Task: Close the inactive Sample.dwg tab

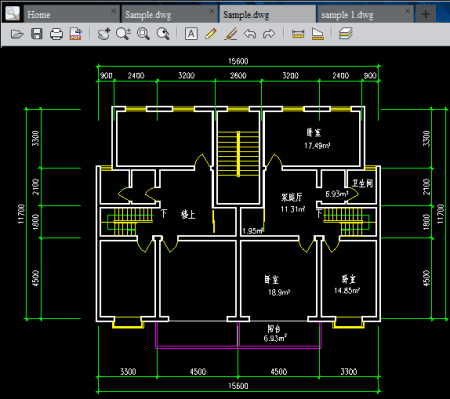Action: [x=211, y=11]
